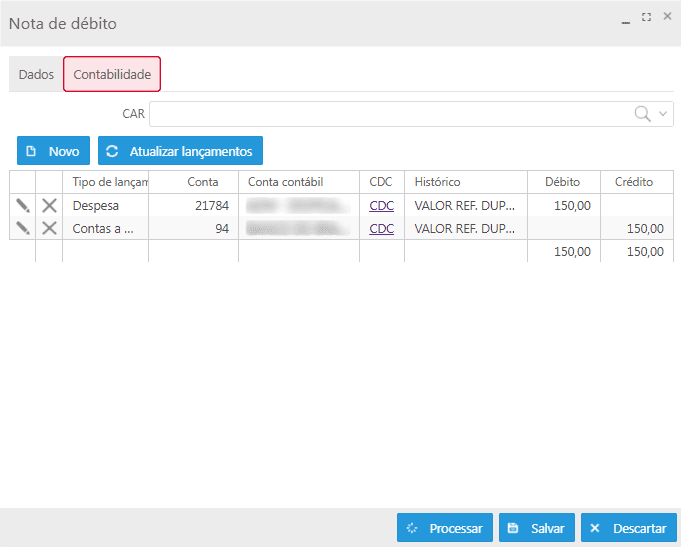Select the Contabilidade tab
This screenshot has width=681, height=547.
pyautogui.click(x=112, y=75)
